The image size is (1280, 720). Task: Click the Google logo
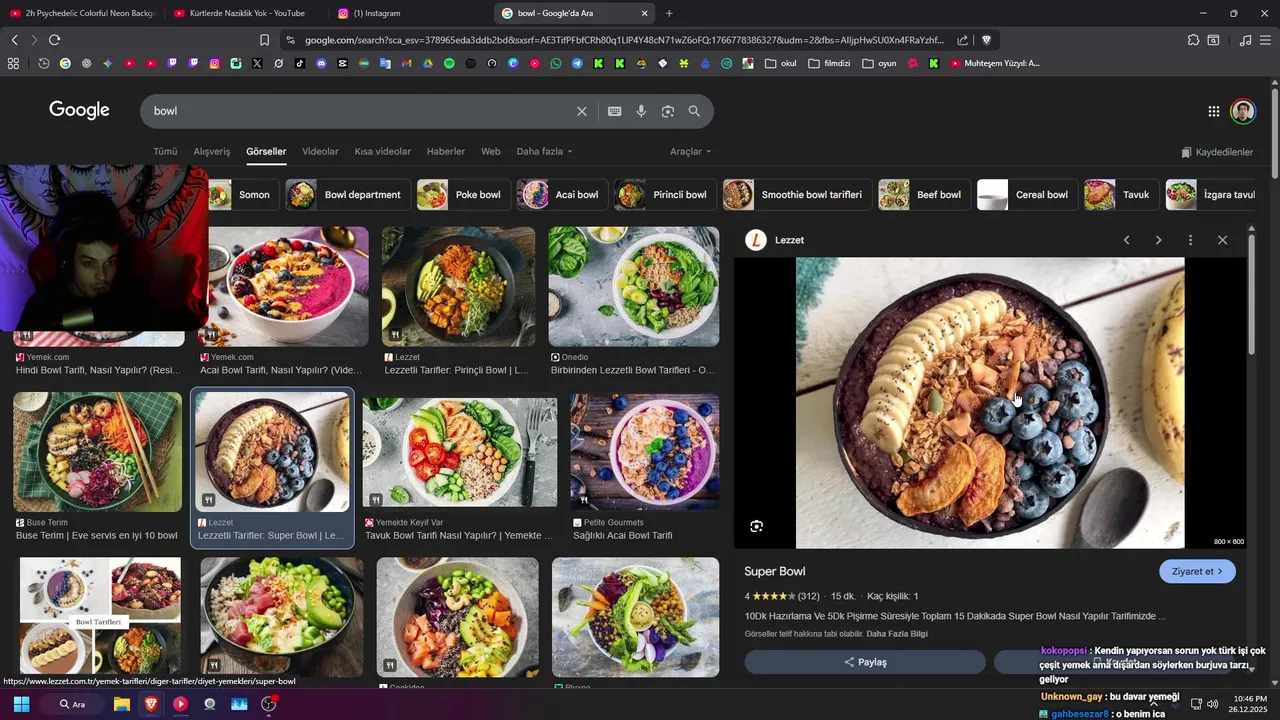tap(79, 110)
